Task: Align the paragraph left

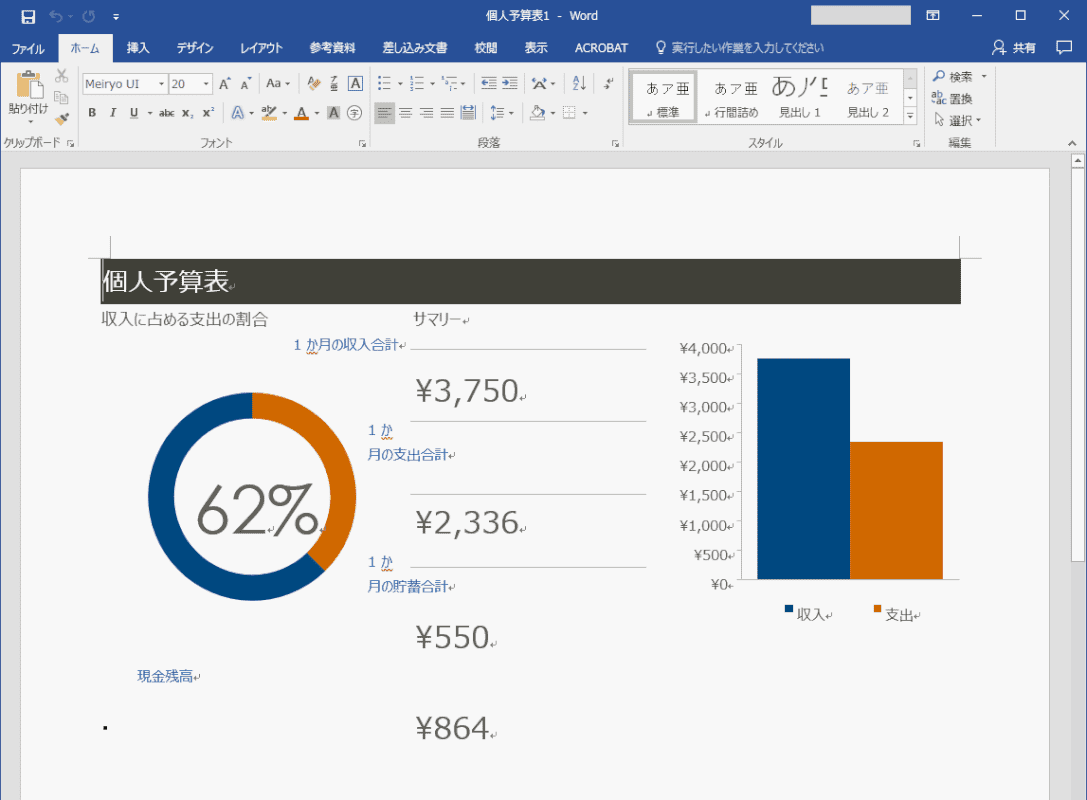Action: click(384, 112)
